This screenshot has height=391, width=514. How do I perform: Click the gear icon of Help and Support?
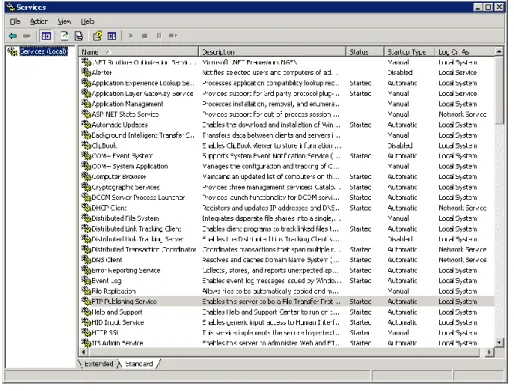click(86, 312)
